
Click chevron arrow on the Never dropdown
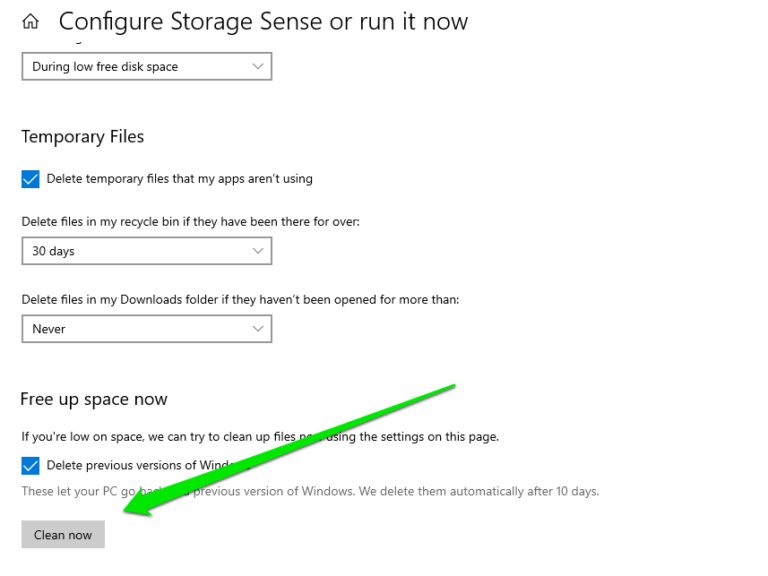[258, 329]
